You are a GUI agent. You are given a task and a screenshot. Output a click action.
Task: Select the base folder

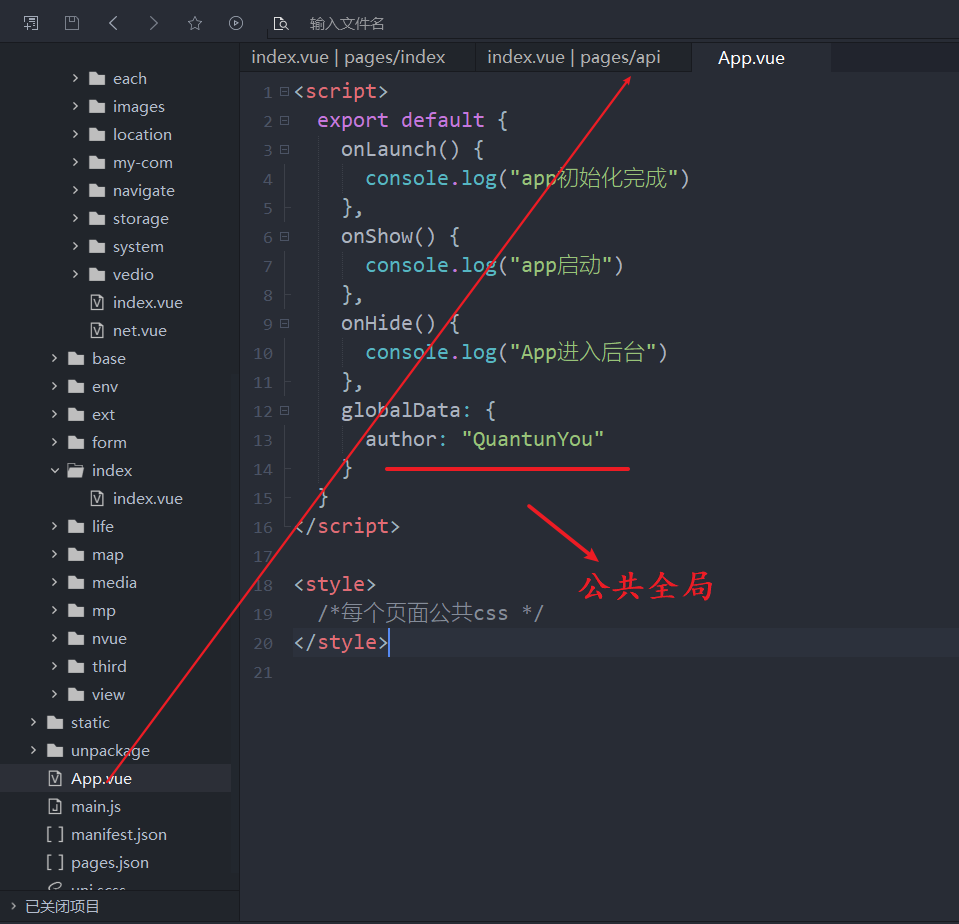coord(109,358)
